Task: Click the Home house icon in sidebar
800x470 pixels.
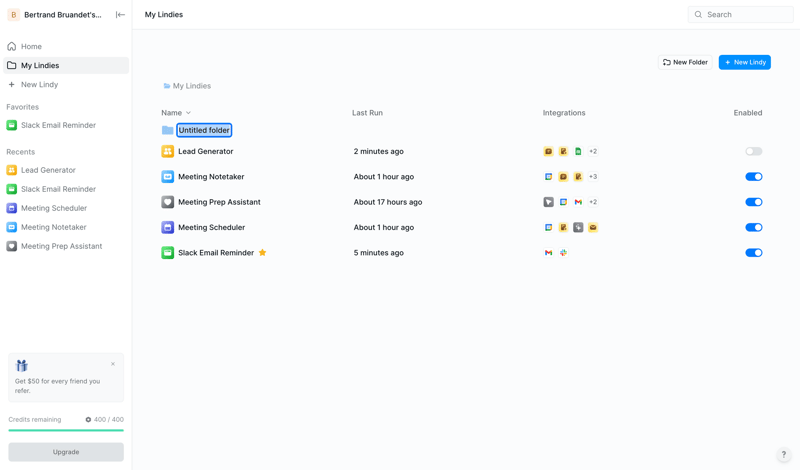Action: coord(12,46)
